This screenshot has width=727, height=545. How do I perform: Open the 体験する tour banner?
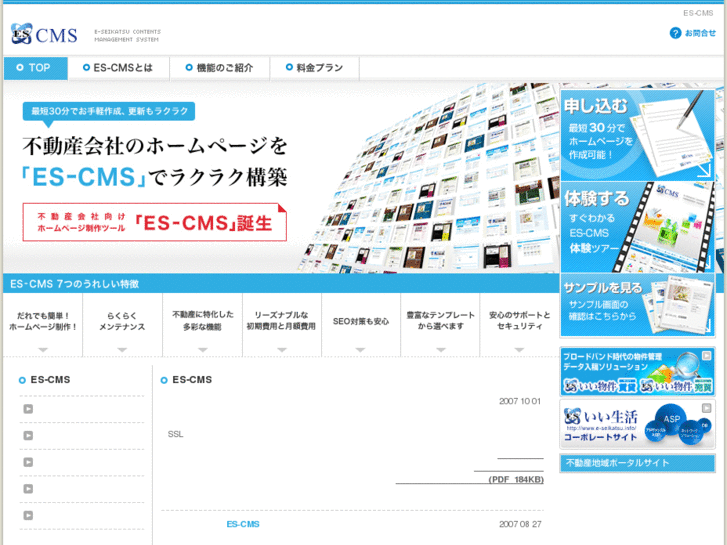point(638,227)
